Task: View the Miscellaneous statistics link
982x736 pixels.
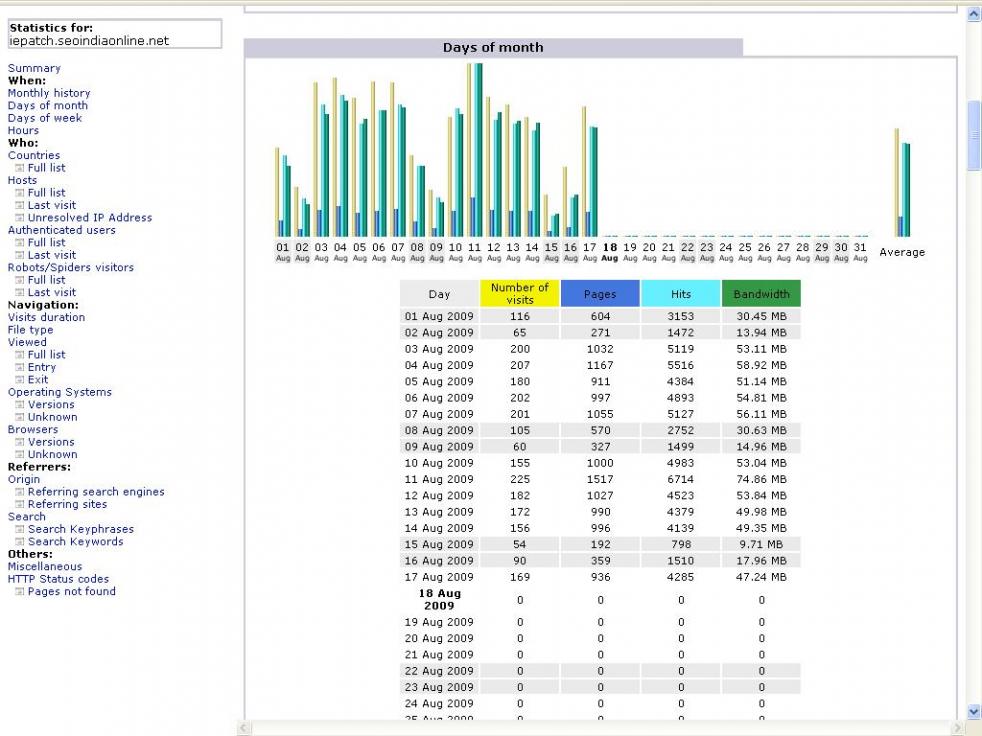Action: (45, 567)
